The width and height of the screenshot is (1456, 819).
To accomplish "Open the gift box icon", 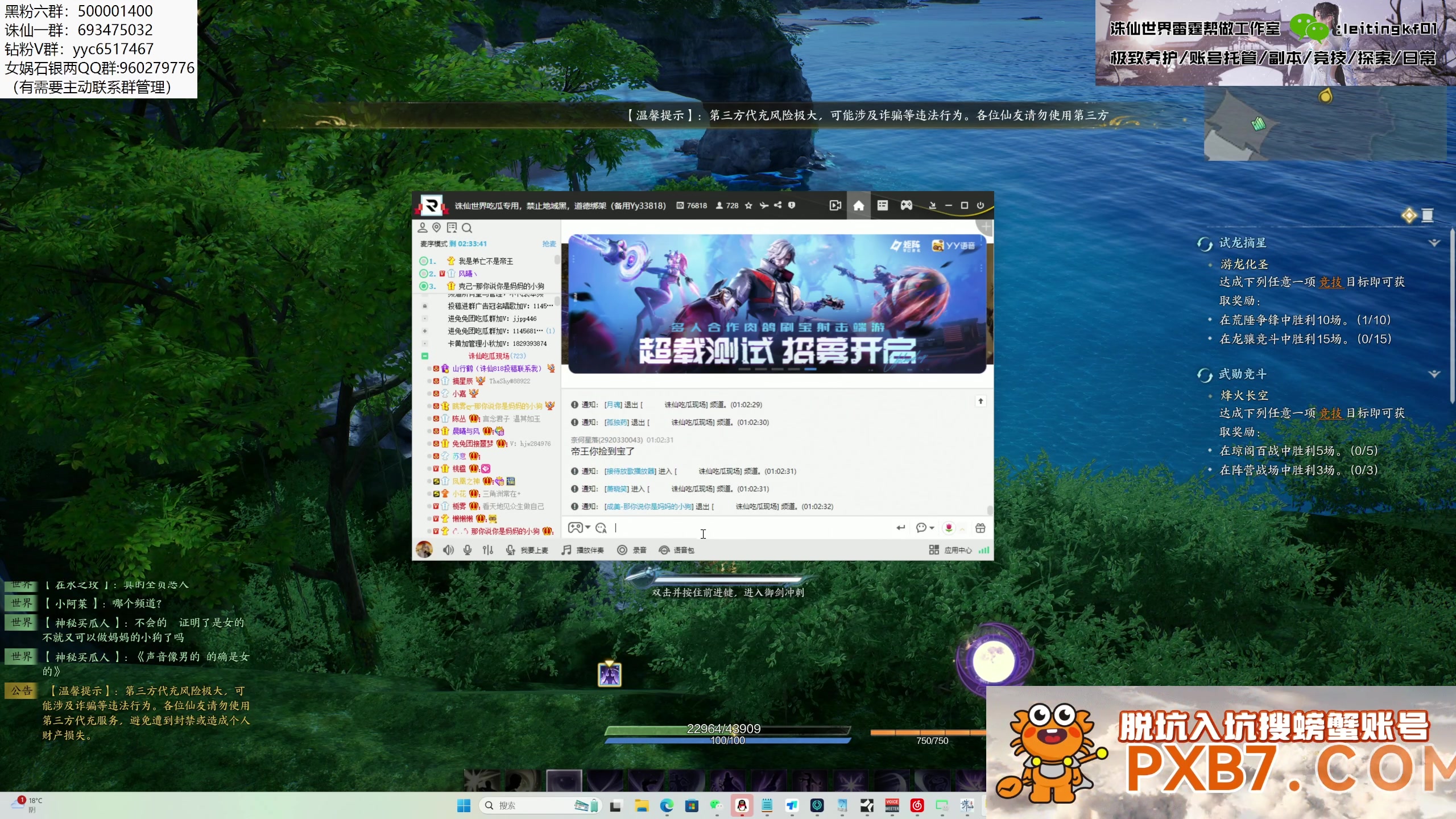I will tap(981, 528).
